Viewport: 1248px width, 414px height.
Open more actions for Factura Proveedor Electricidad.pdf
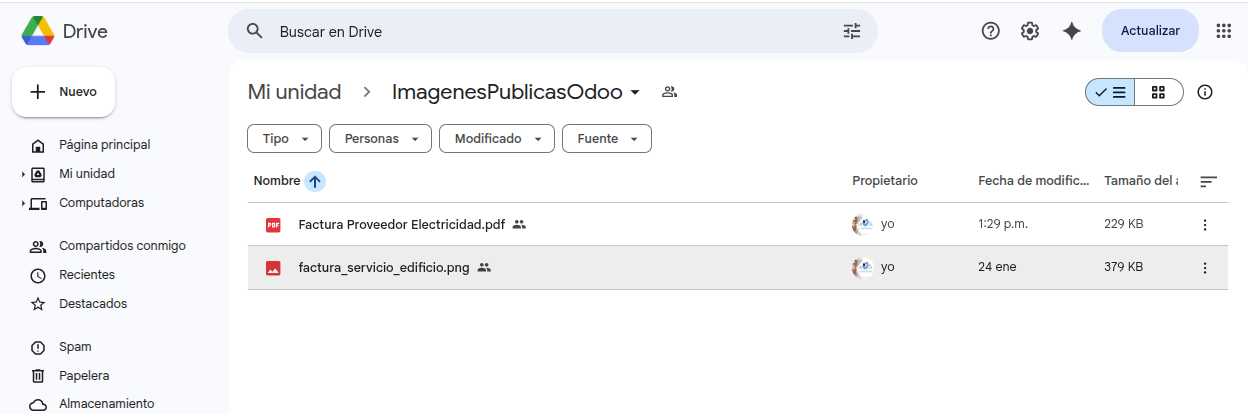coord(1205,225)
